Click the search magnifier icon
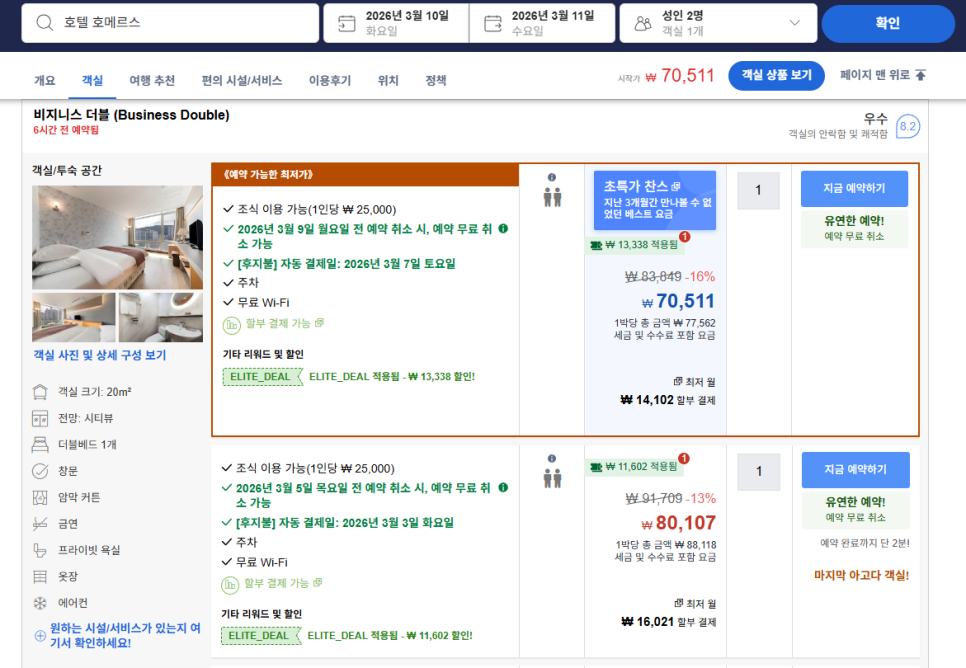The height and width of the screenshot is (668, 966). (x=44, y=23)
